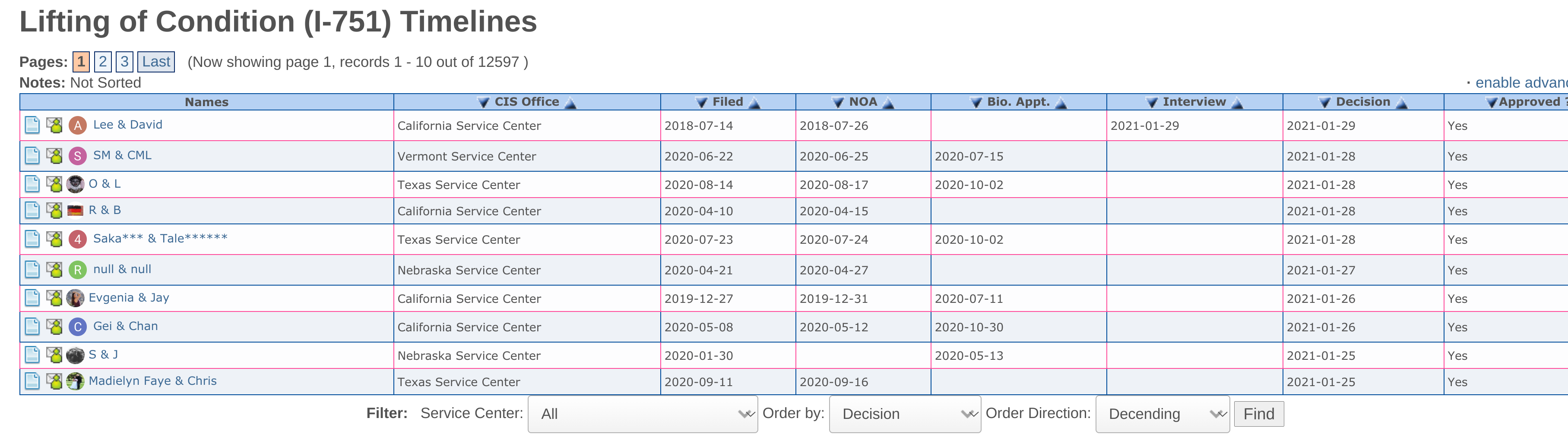
Task: Expand the Order by dropdown
Action: pos(905,414)
